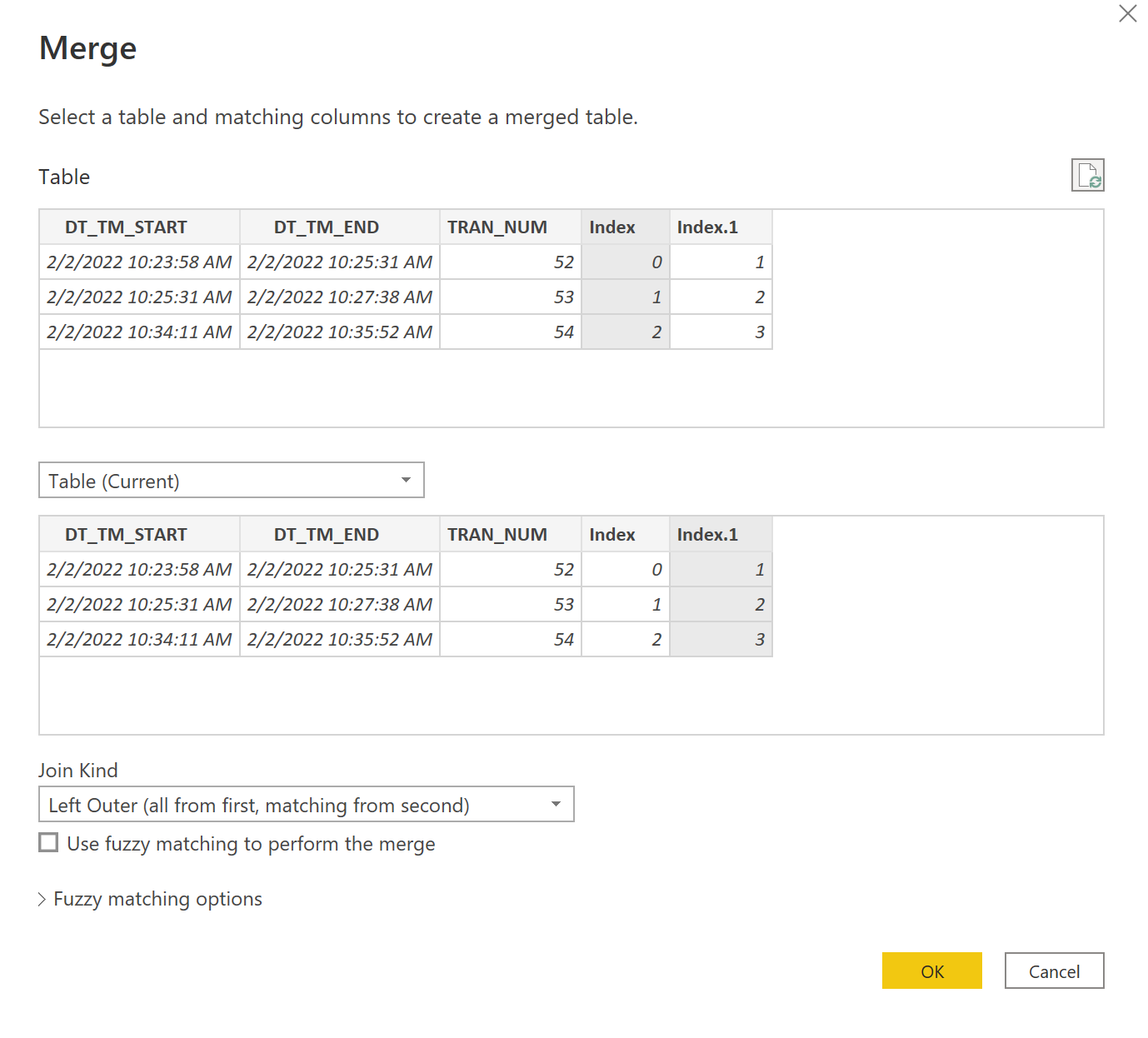
Task: Select the Index.1 column header in top table
Action: point(721,227)
